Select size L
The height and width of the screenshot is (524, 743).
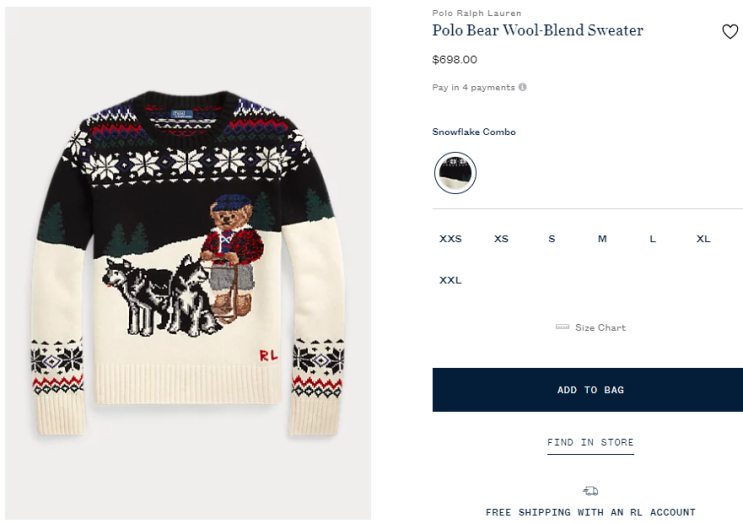[x=652, y=239]
